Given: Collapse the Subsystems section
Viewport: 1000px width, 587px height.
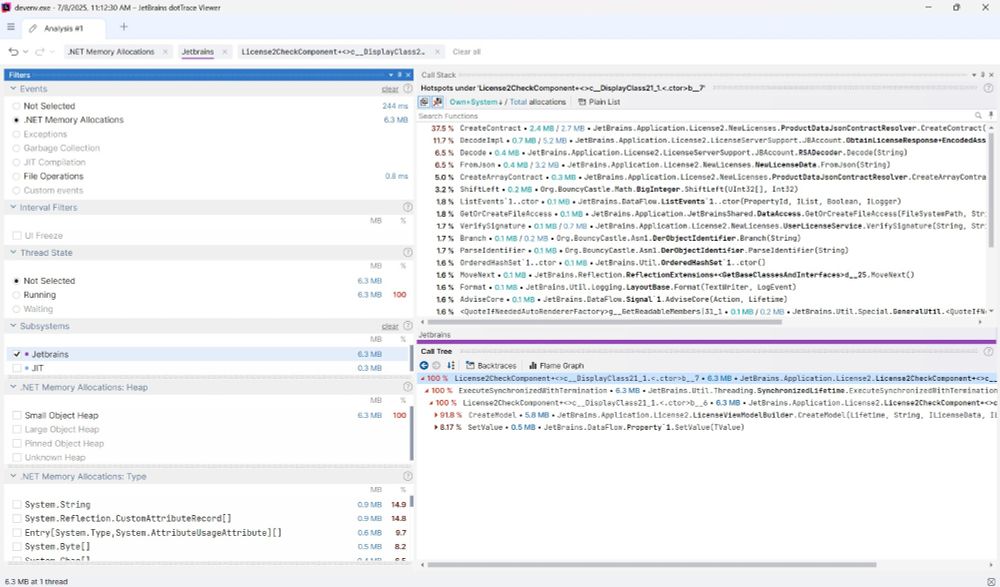Looking at the screenshot, I should 13,326.
